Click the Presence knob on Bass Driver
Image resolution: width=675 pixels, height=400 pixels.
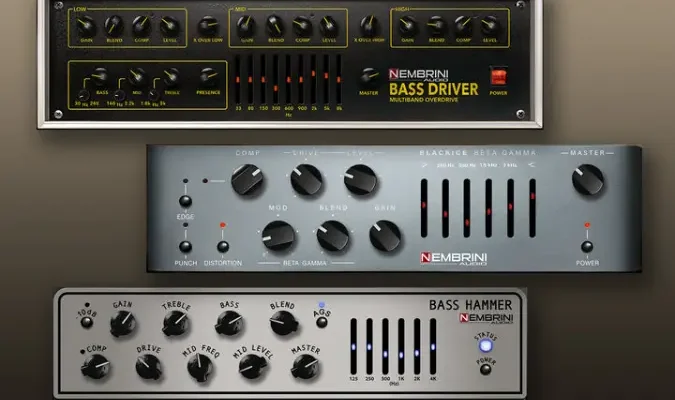click(x=207, y=76)
